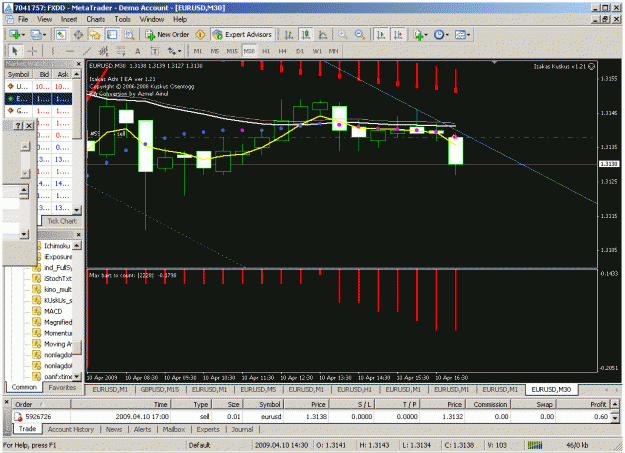Sort orders by the Profit column header
Viewport: 625px width, 453px height.
coord(583,404)
